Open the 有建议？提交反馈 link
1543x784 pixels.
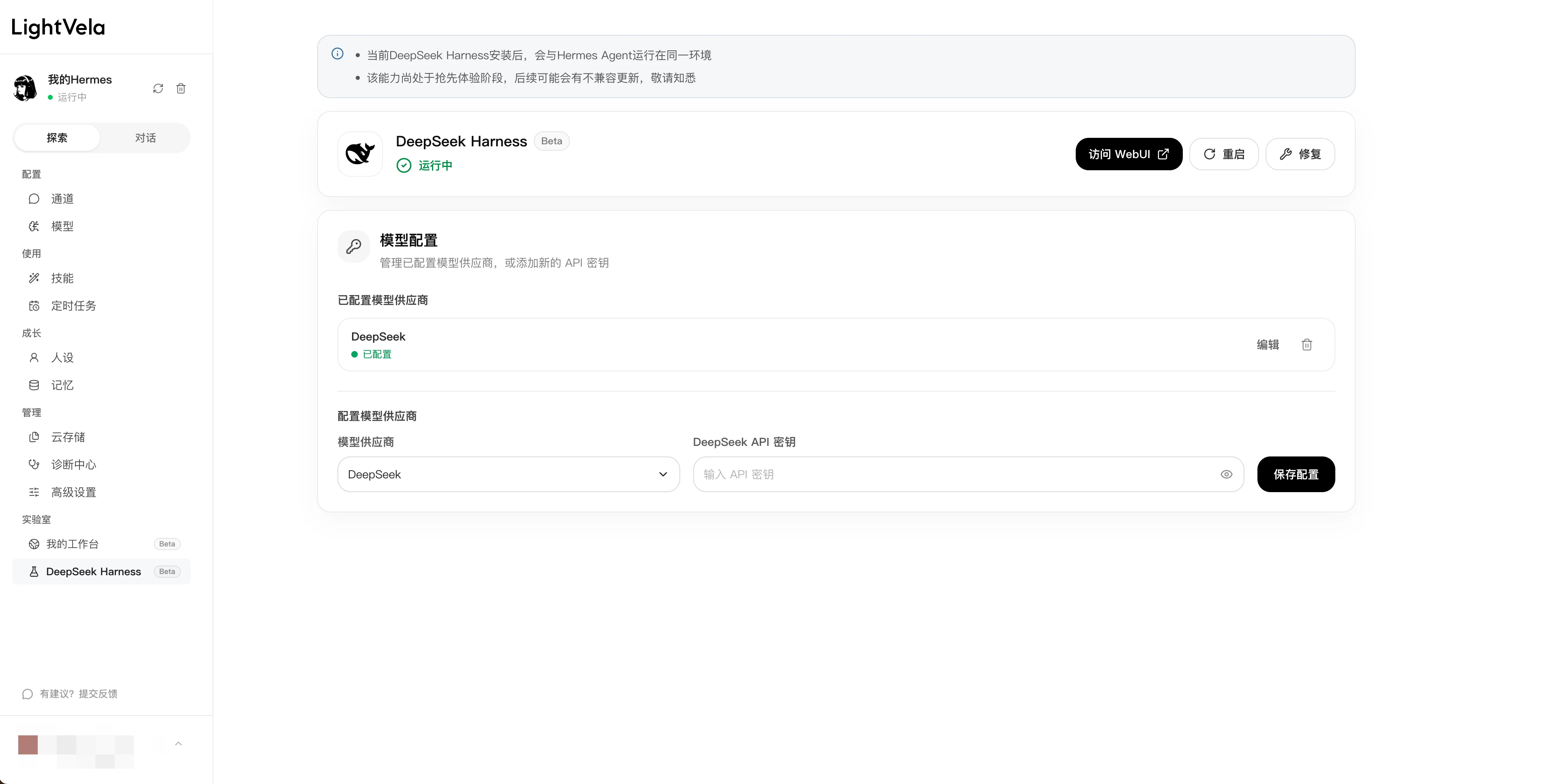click(78, 694)
